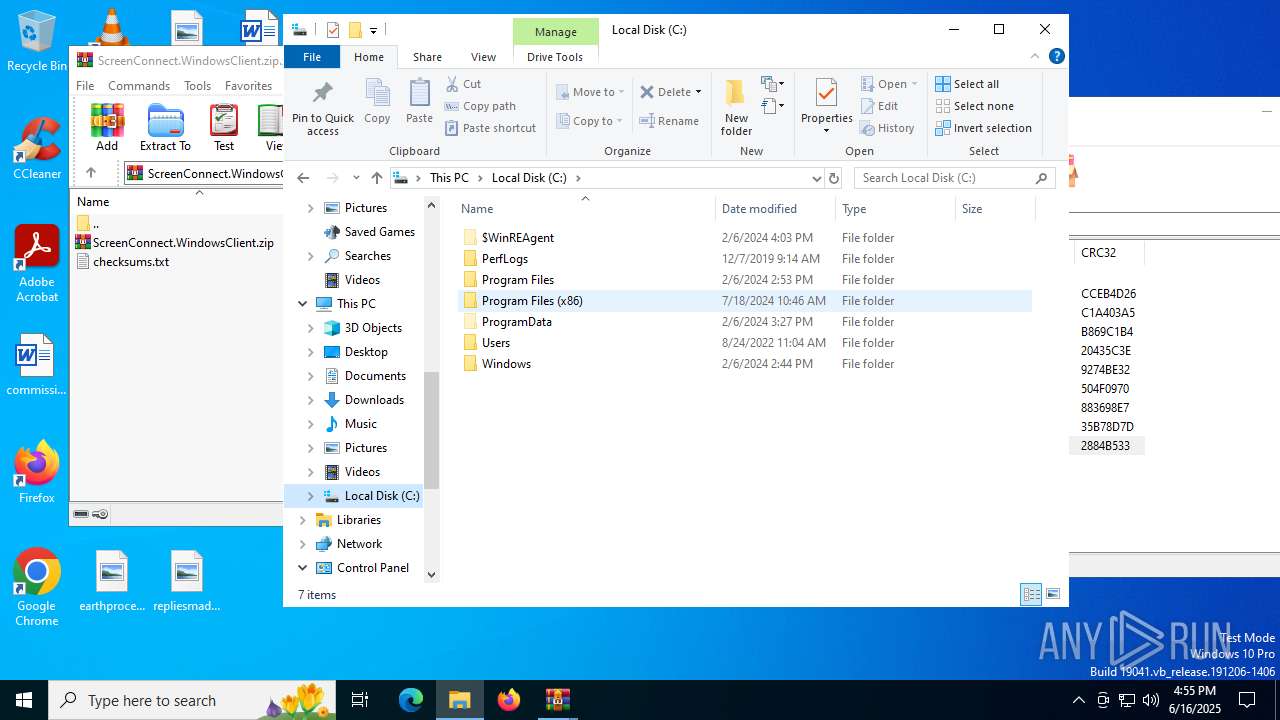Select ScreenConnect.WindowsClient.zip in WinRAR list
This screenshot has height=720, width=1280.
click(x=176, y=243)
